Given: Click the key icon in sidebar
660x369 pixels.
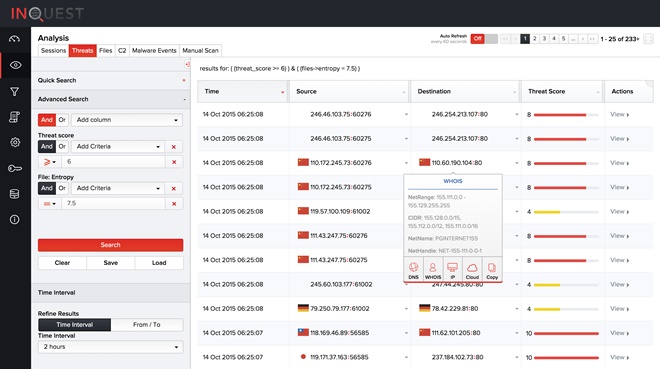Looking at the screenshot, I should point(15,168).
